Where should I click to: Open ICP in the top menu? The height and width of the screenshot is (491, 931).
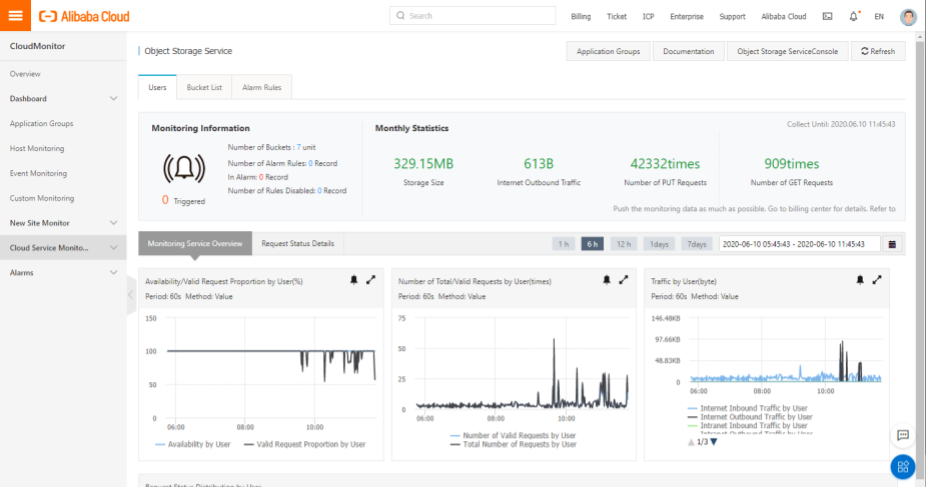pos(648,17)
